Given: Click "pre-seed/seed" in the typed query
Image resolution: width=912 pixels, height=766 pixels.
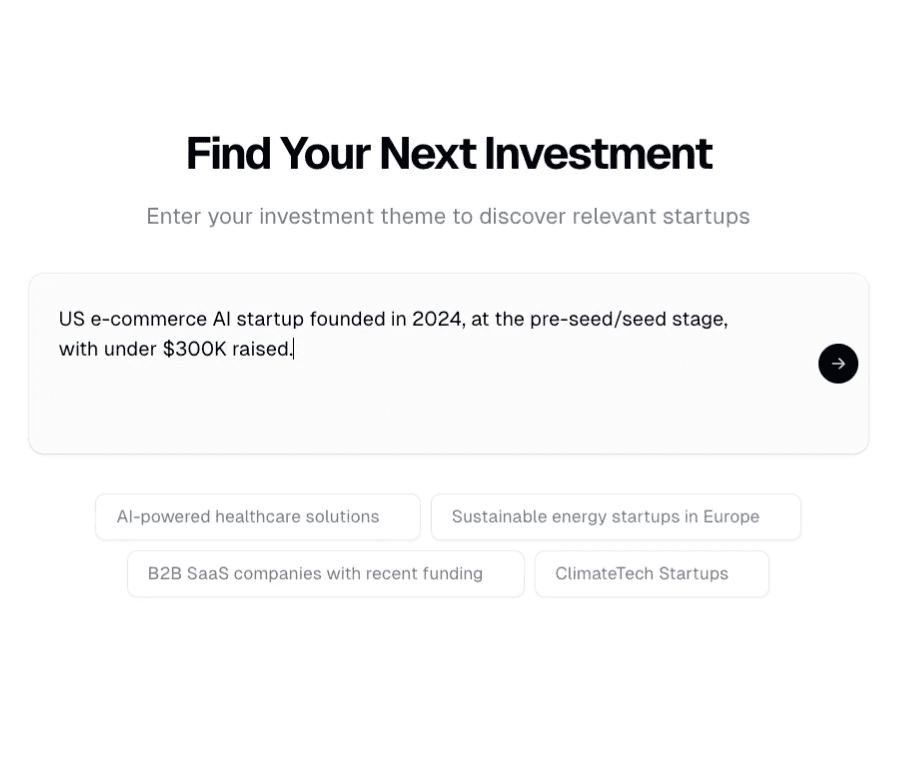Looking at the screenshot, I should pos(598,319).
